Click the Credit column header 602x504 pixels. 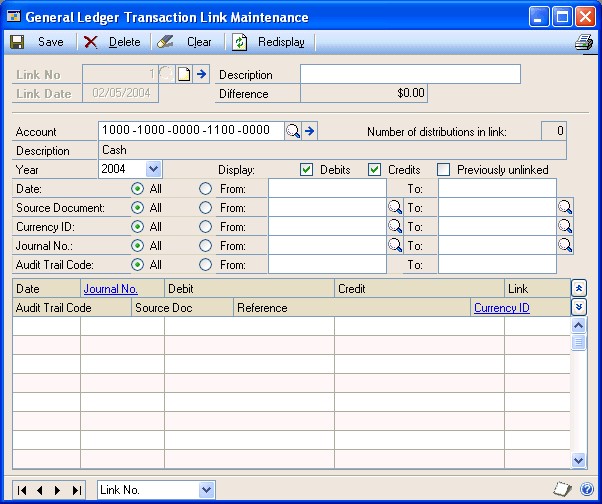click(419, 289)
